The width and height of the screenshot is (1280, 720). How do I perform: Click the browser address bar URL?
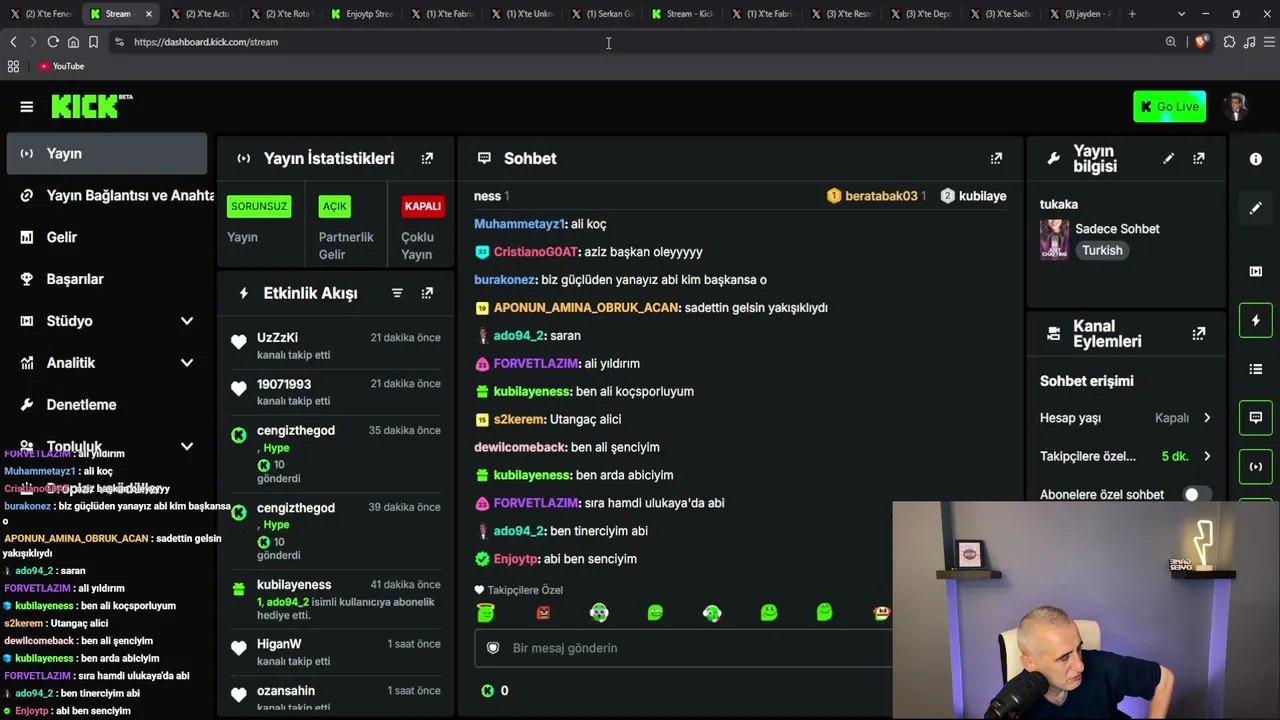pos(206,42)
